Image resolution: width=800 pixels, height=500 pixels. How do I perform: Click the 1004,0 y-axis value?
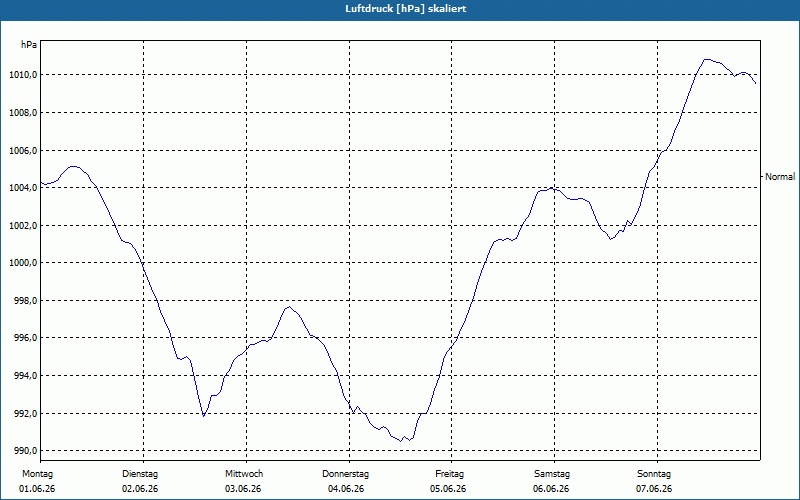[23, 188]
